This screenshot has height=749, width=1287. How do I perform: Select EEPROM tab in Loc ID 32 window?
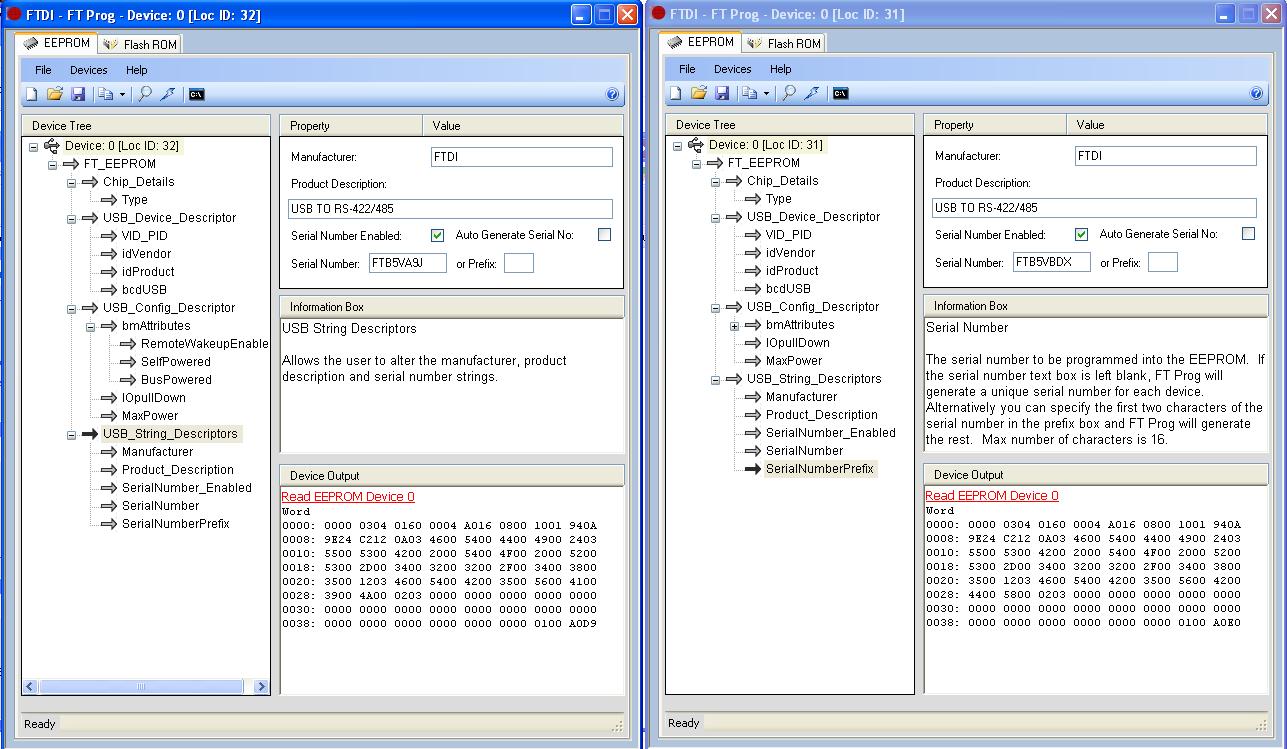pyautogui.click(x=57, y=43)
